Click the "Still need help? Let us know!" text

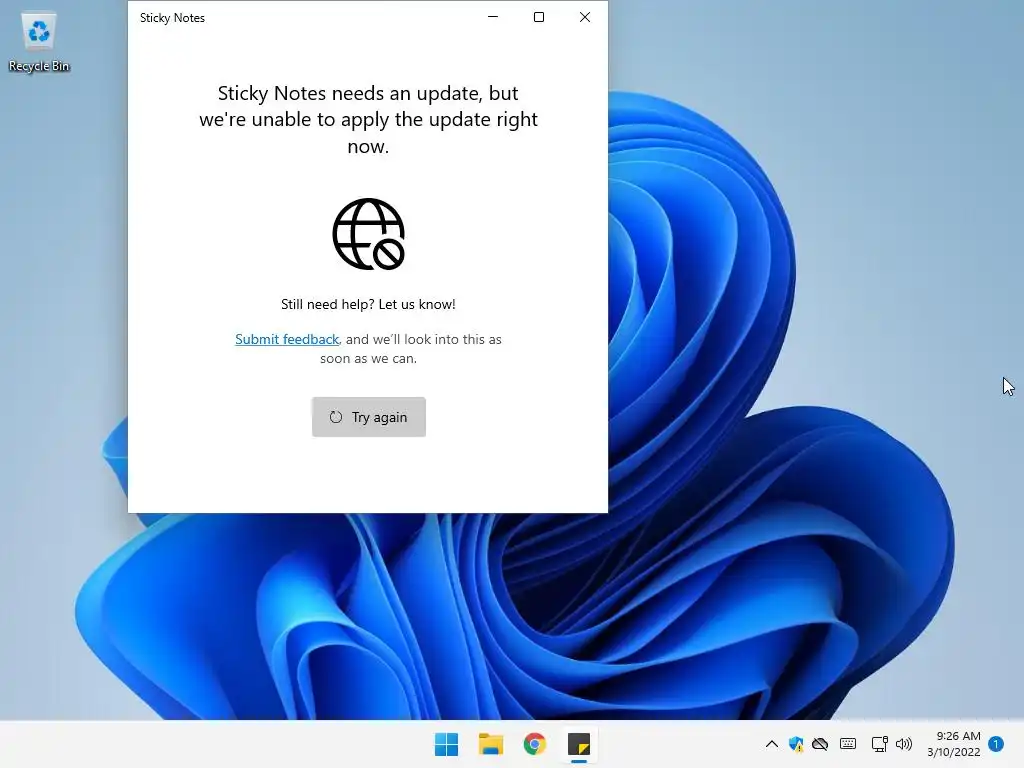[368, 304]
